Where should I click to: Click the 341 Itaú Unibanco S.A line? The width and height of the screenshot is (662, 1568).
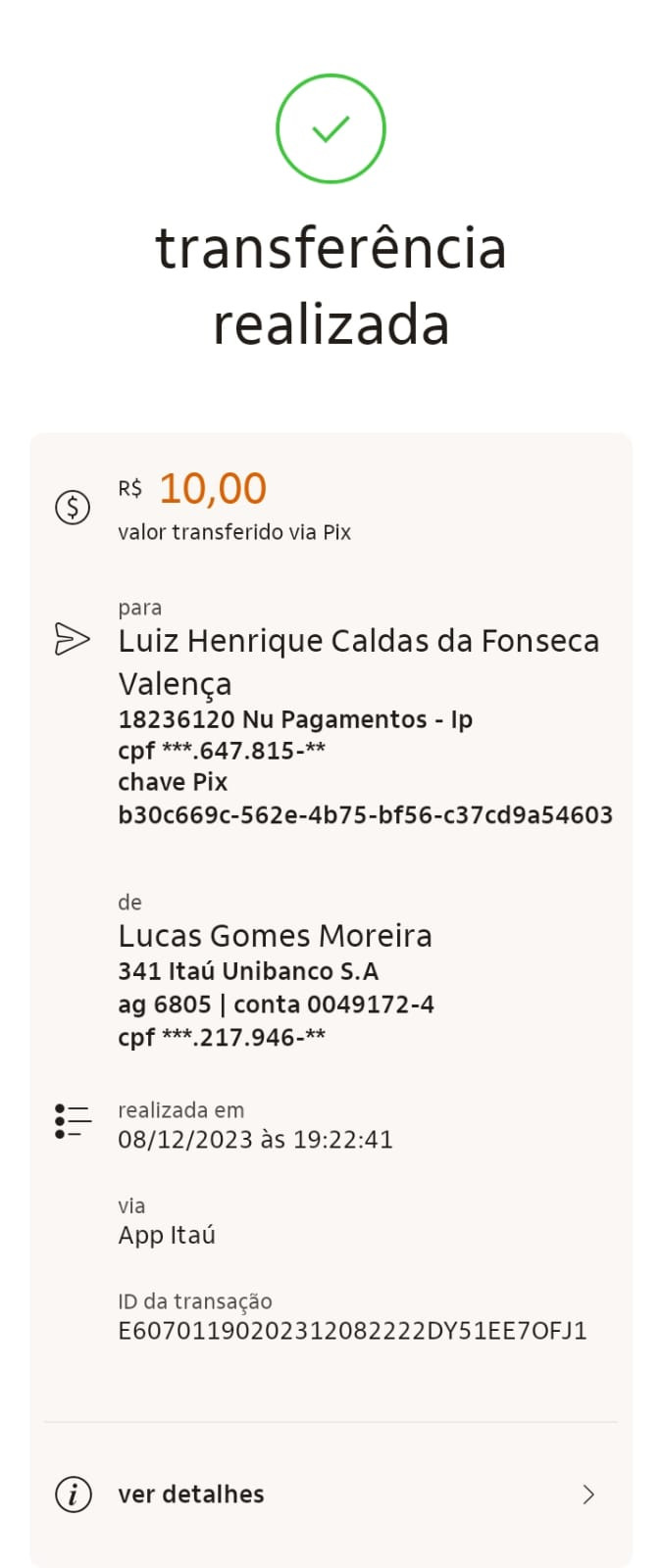click(248, 971)
